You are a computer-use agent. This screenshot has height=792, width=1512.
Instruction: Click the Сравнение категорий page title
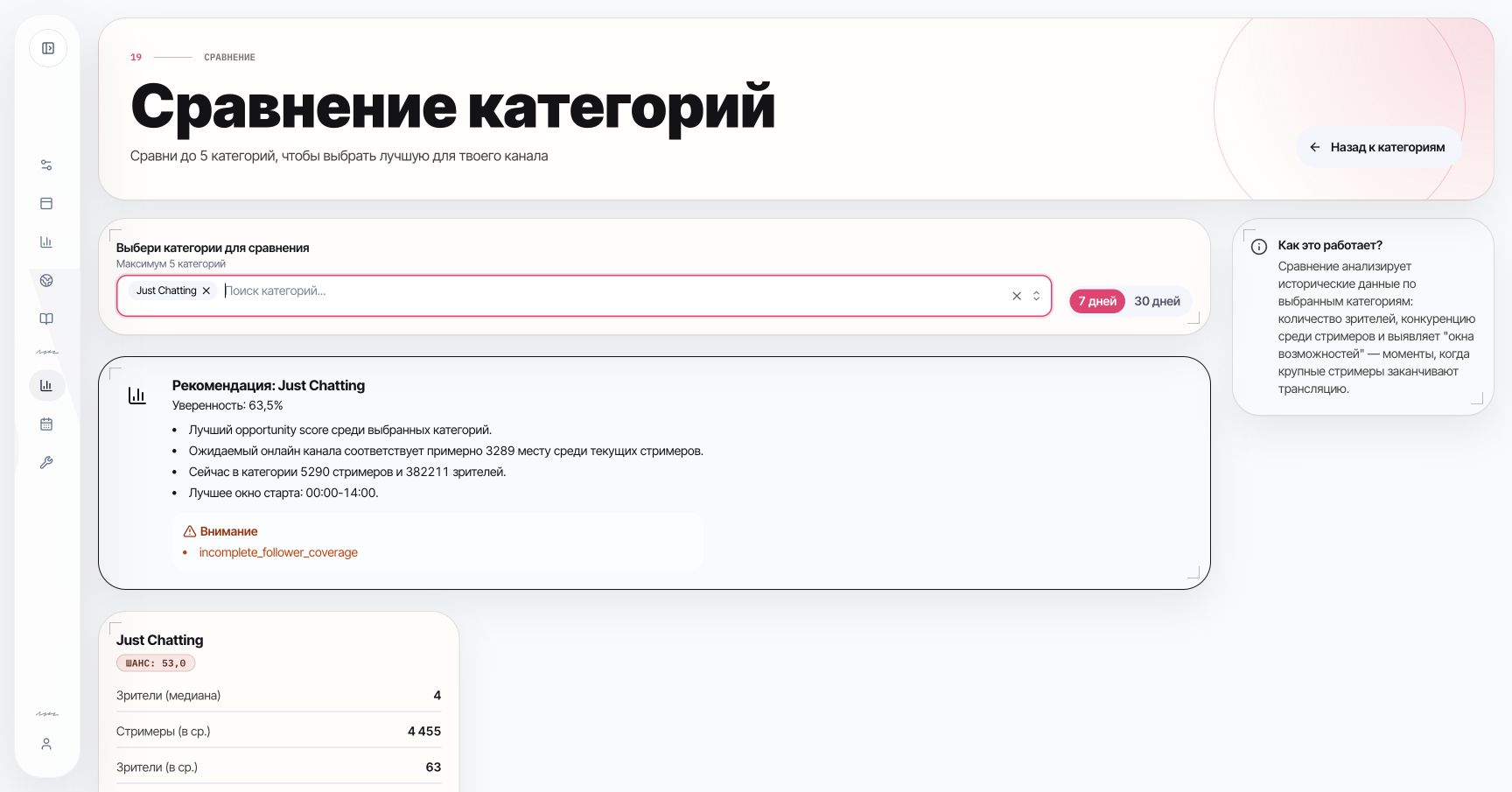[x=453, y=107]
